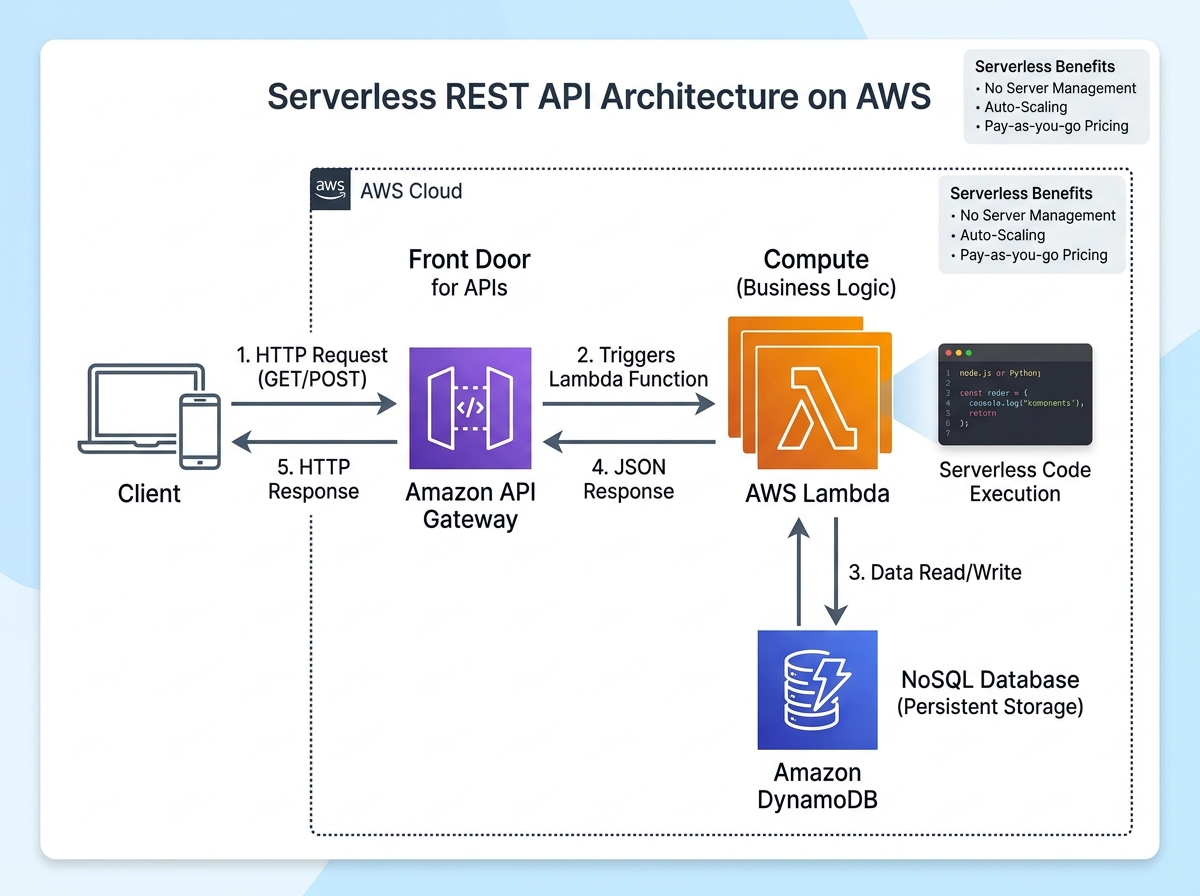Click the red dot in code window
This screenshot has width=1200, height=896.
pos(949,353)
